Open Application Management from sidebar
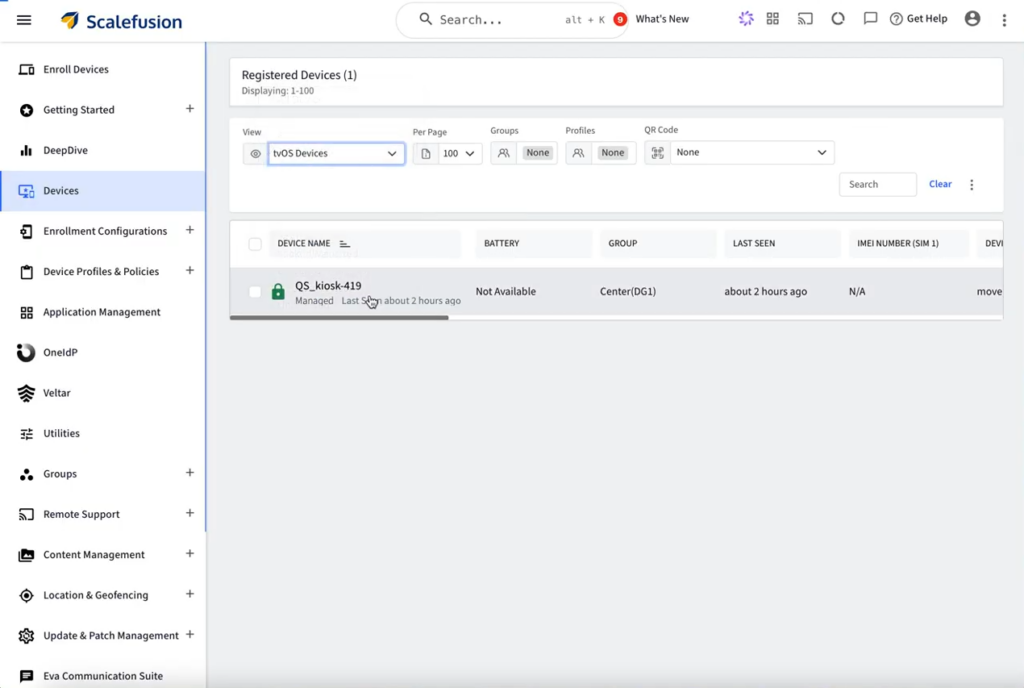This screenshot has width=1024, height=688. 103,312
